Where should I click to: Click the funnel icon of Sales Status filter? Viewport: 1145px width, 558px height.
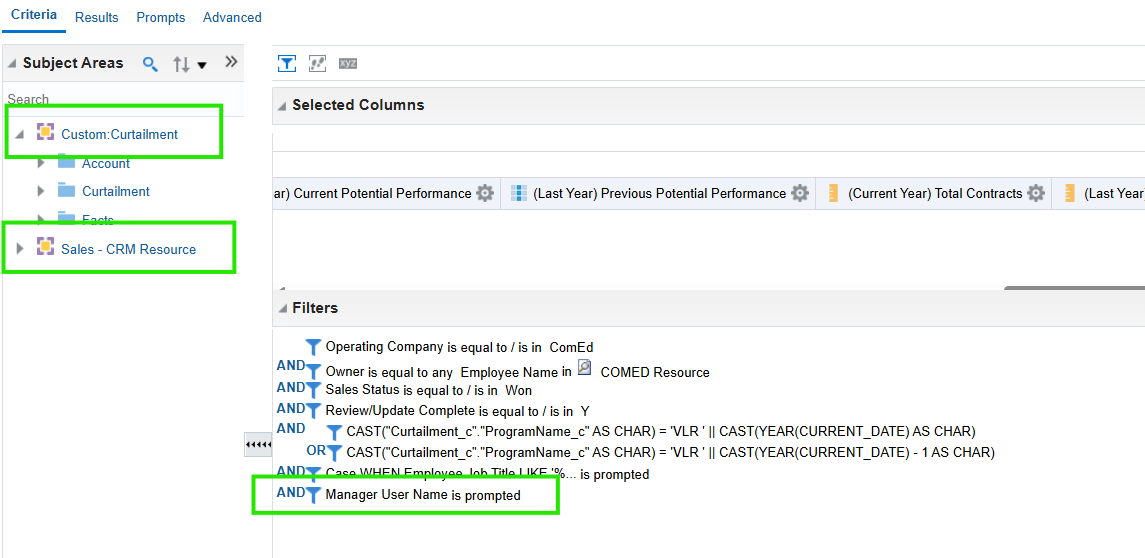tap(313, 390)
